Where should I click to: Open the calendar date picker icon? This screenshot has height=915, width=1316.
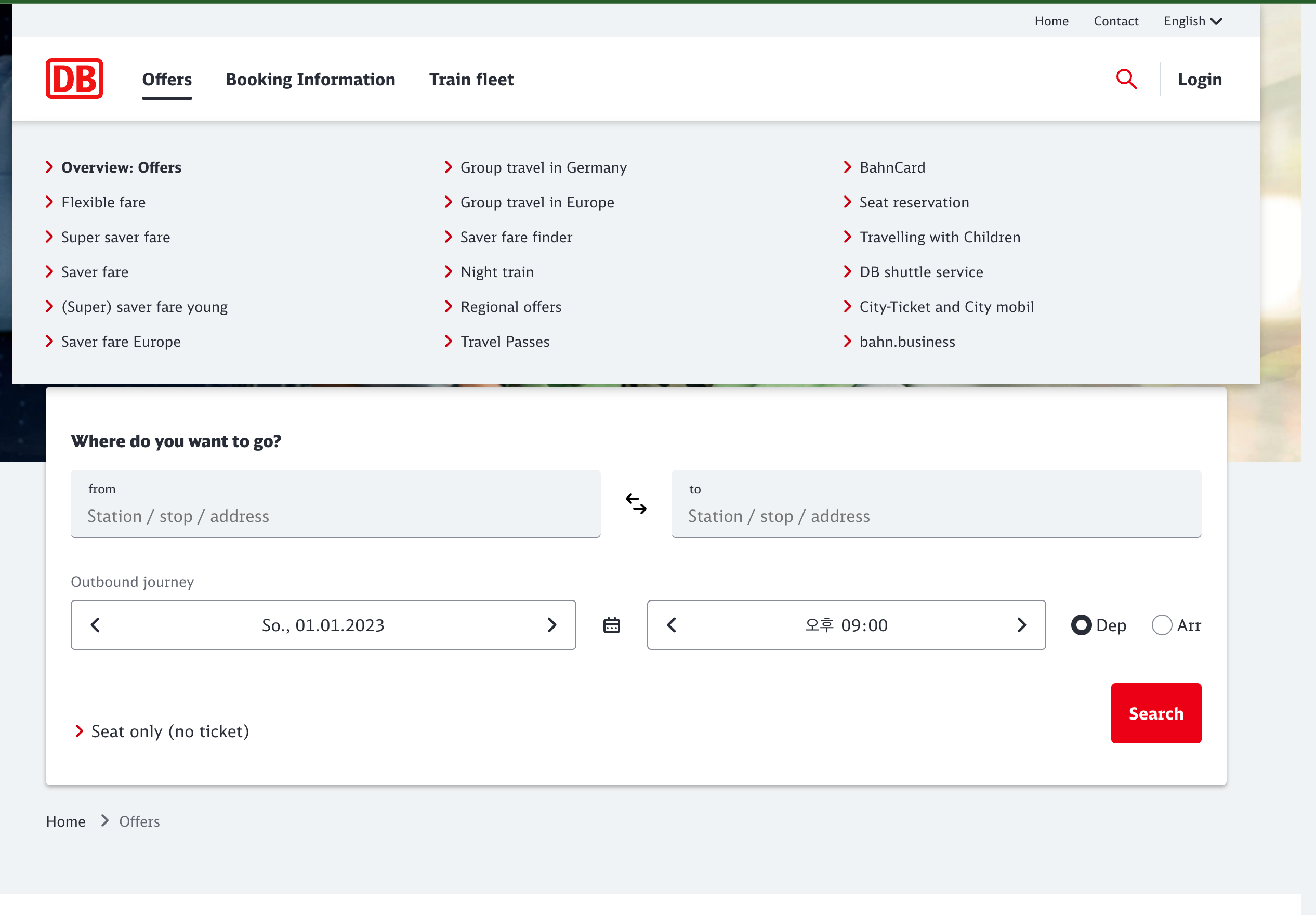[611, 625]
